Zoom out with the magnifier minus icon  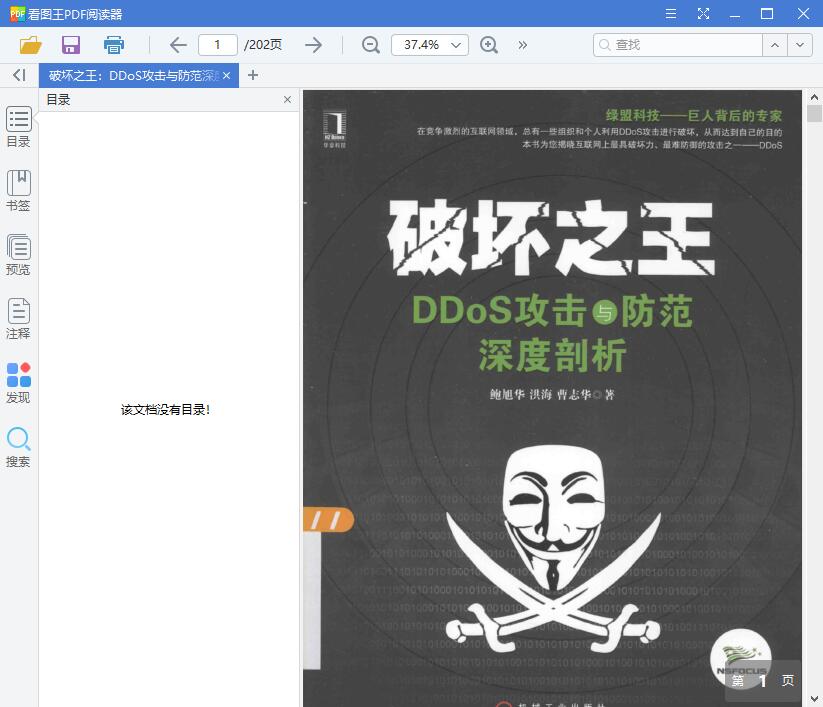[x=370, y=45]
